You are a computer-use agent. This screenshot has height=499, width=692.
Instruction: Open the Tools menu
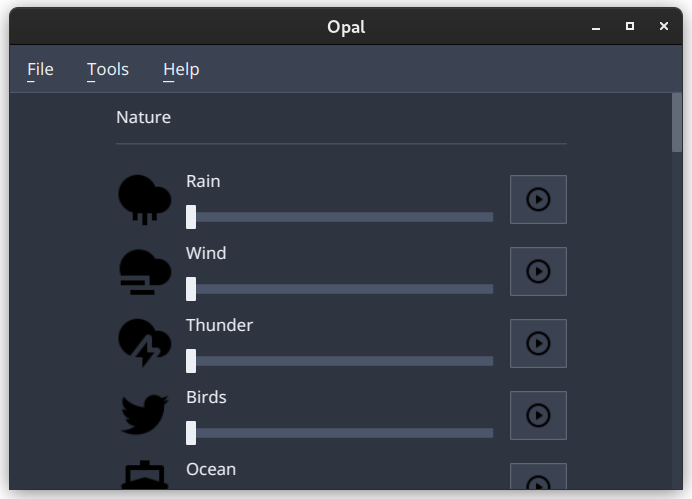pyautogui.click(x=108, y=69)
